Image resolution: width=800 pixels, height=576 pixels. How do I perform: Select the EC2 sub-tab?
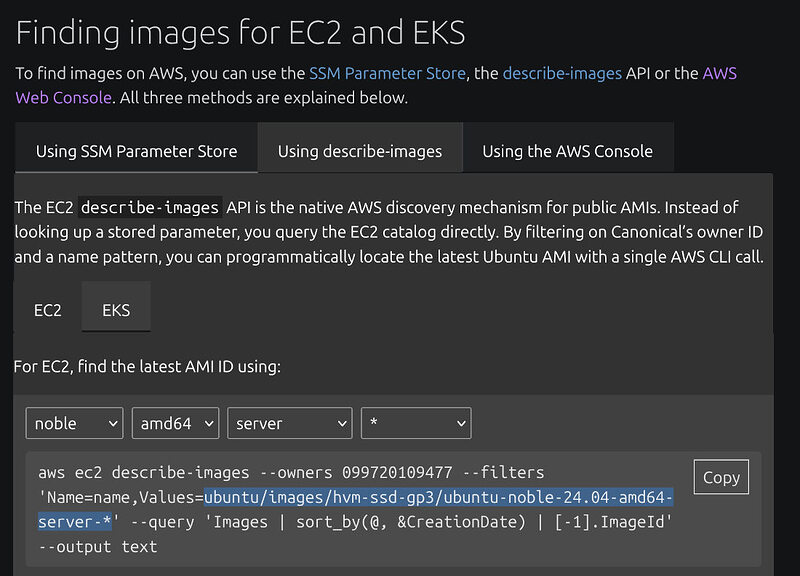click(x=47, y=310)
